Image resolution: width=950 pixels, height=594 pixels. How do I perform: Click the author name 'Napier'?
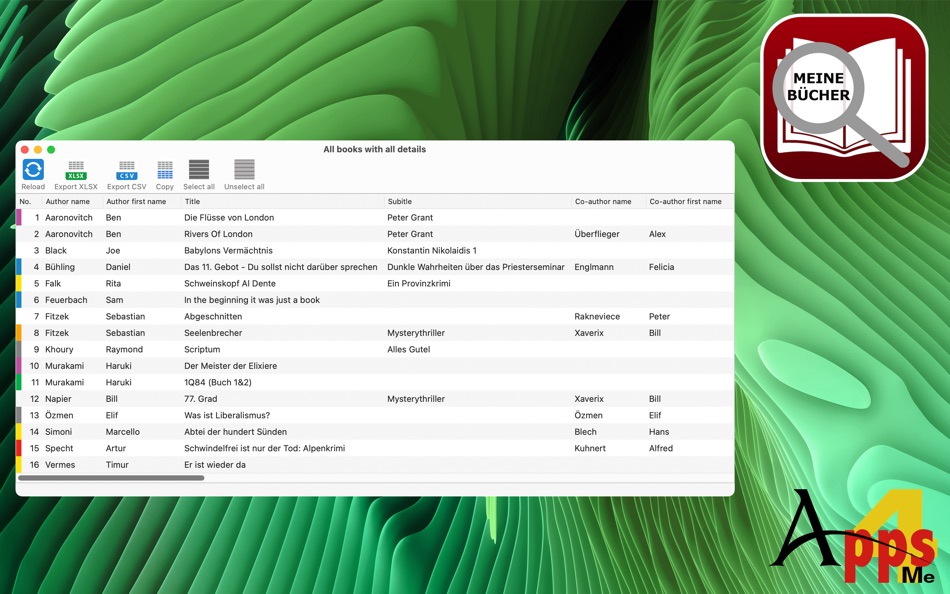(x=58, y=399)
